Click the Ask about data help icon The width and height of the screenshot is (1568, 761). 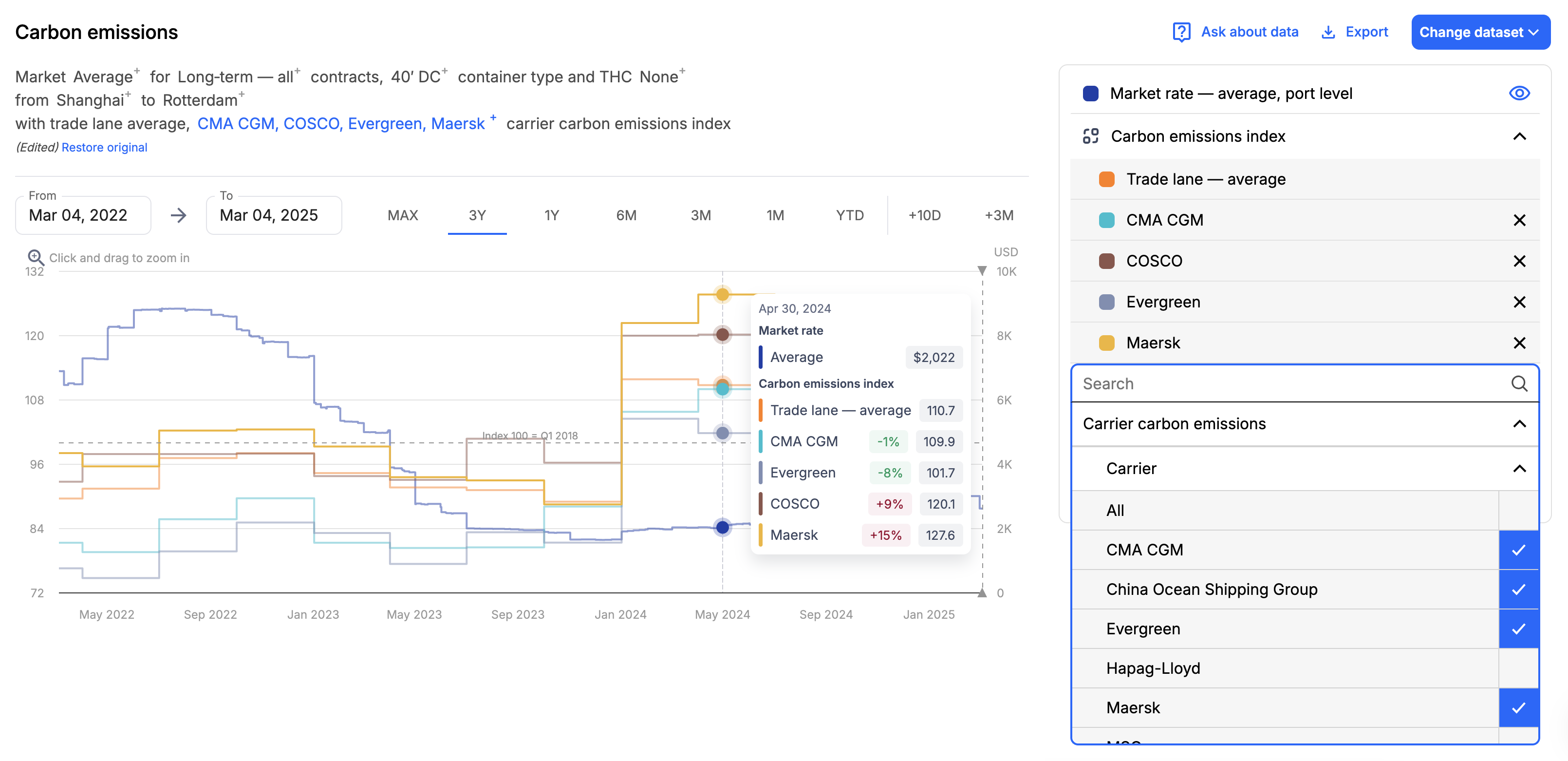click(1181, 32)
